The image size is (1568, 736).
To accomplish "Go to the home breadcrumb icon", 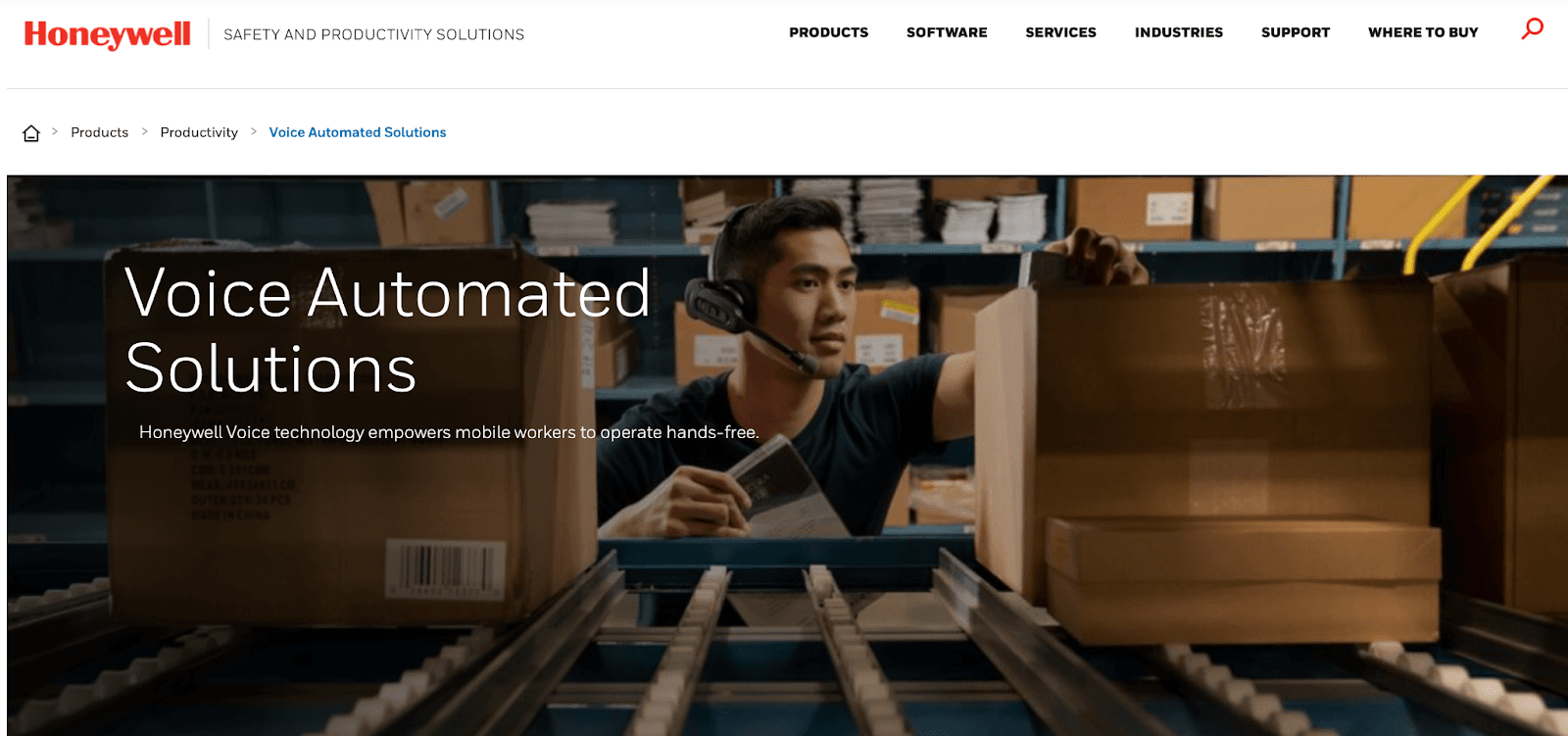I will pyautogui.click(x=31, y=133).
